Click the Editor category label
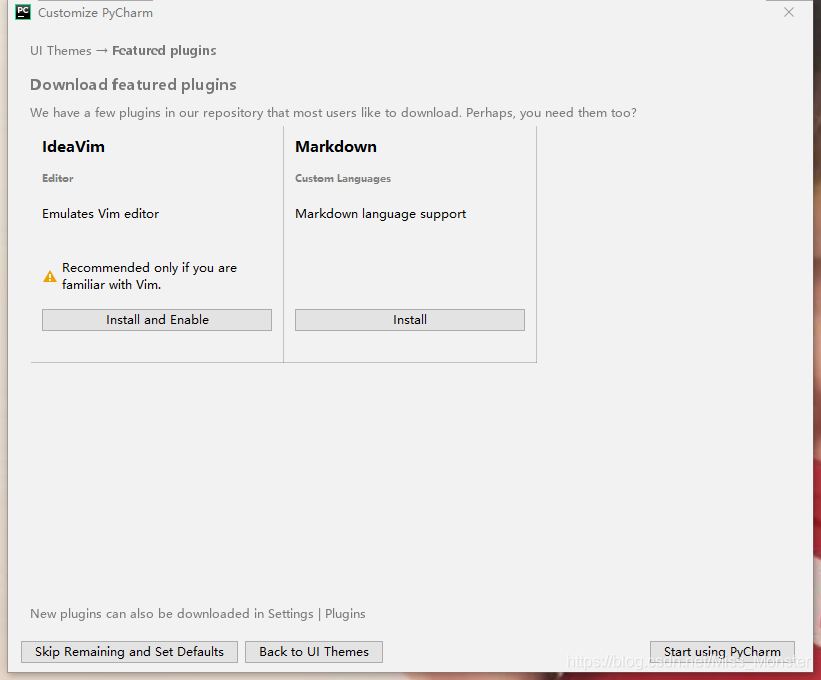The width and height of the screenshot is (821, 680). coord(58,179)
